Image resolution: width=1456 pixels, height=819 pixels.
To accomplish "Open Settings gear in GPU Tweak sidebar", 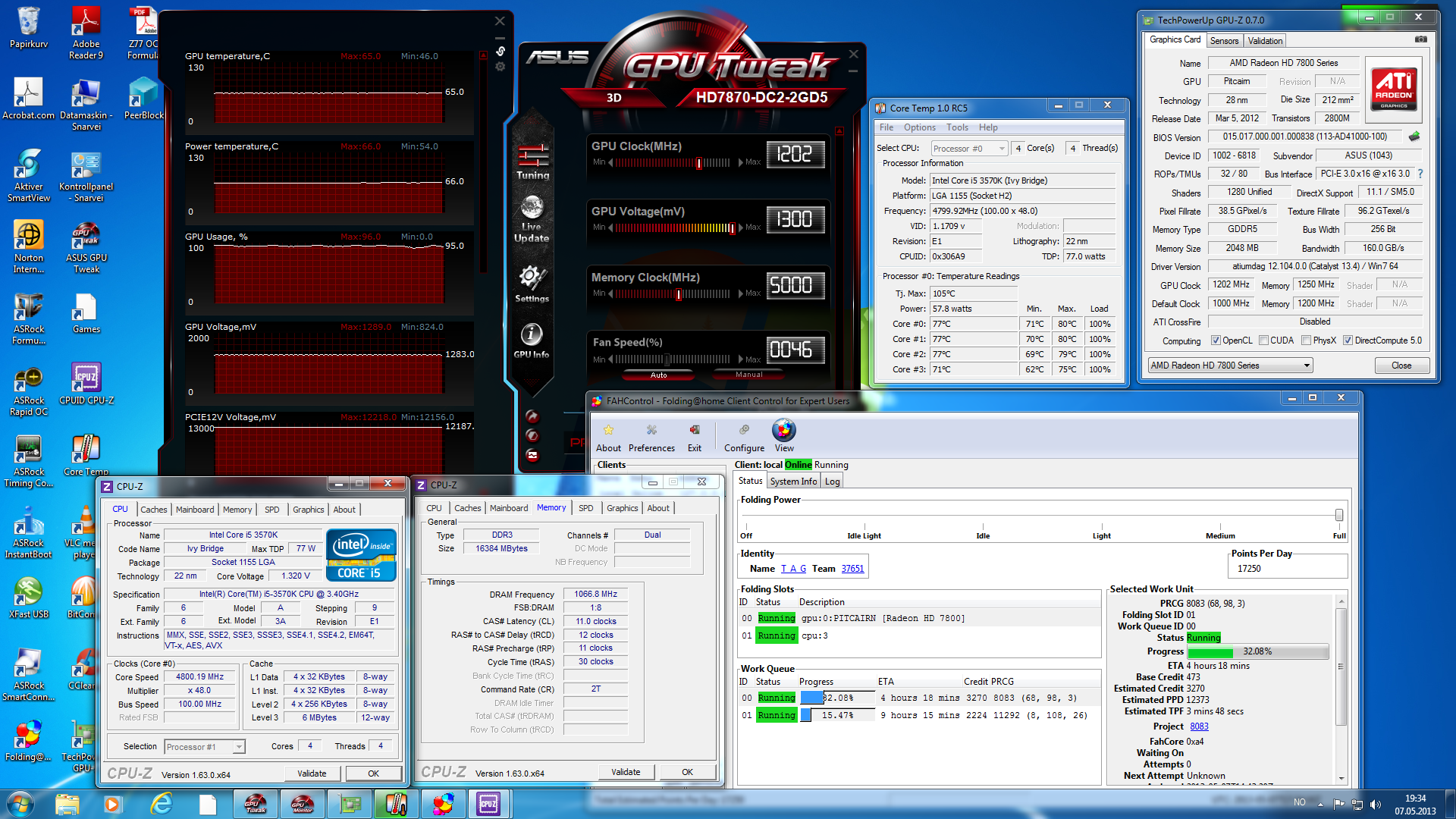I will coord(532,284).
